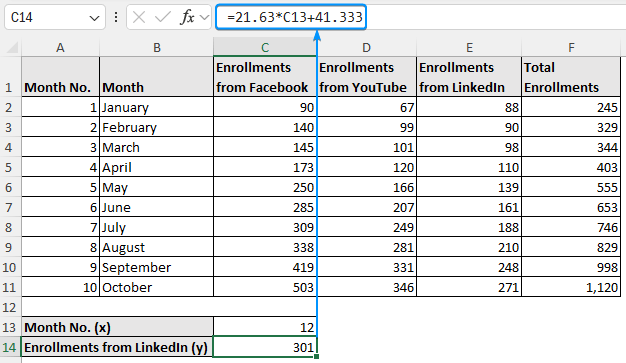
Task: Click the 'Enrollments from YouTube' header cell
Action: point(366,77)
